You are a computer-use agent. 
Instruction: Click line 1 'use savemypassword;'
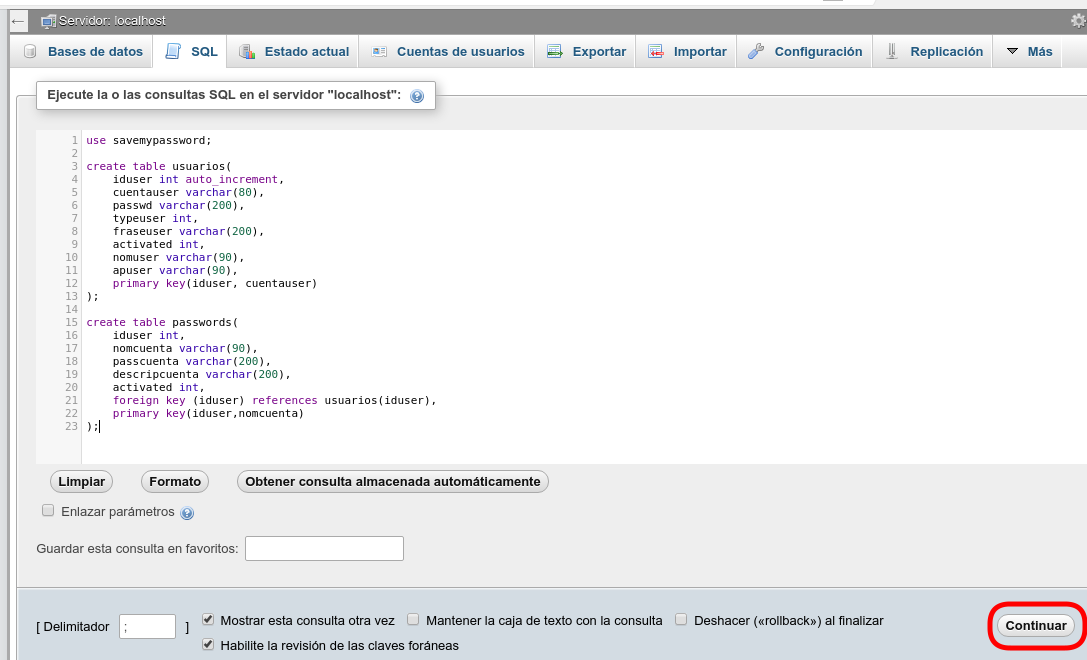(x=148, y=141)
